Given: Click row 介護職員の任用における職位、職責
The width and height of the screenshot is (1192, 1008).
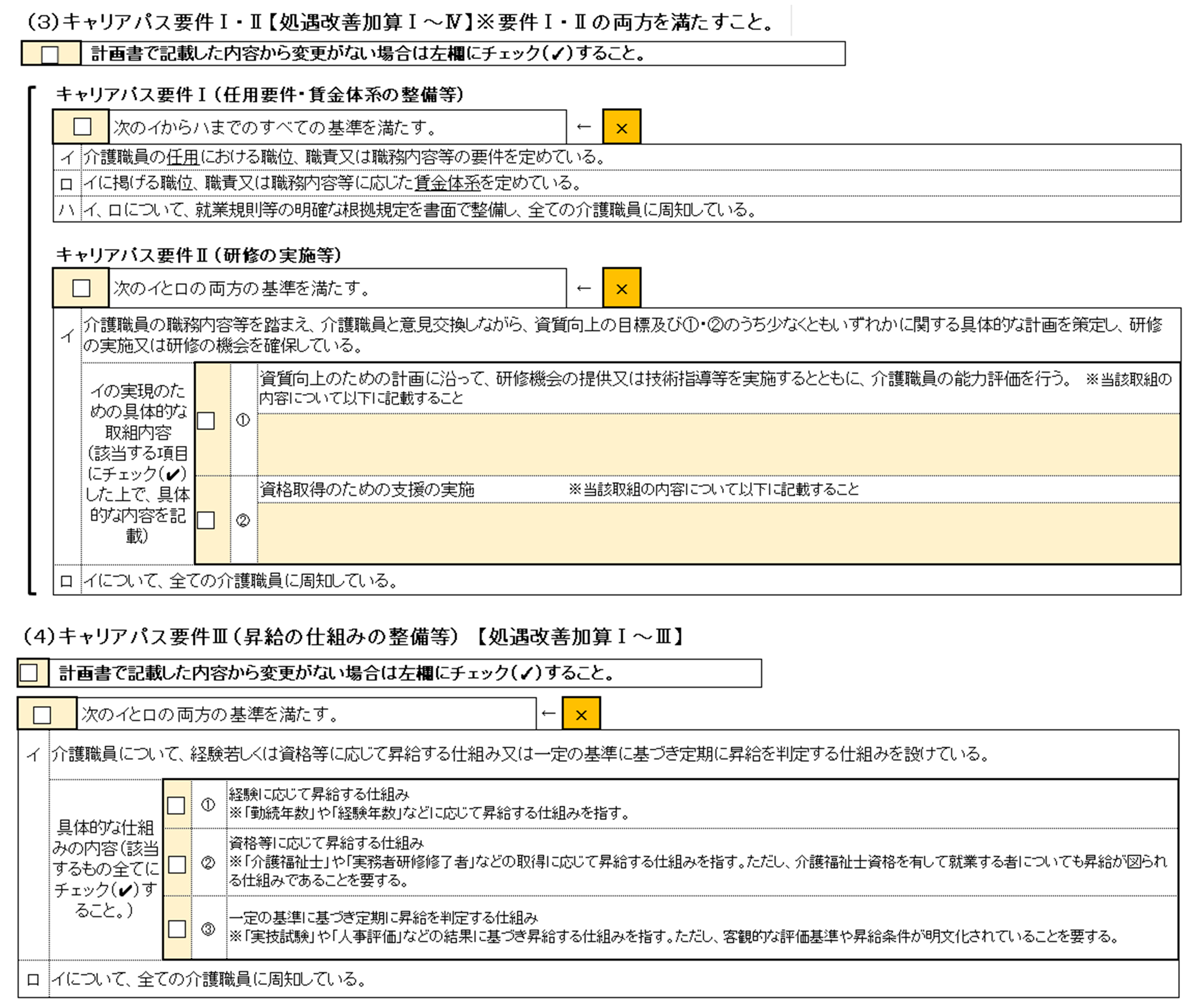Looking at the screenshot, I should (618, 157).
